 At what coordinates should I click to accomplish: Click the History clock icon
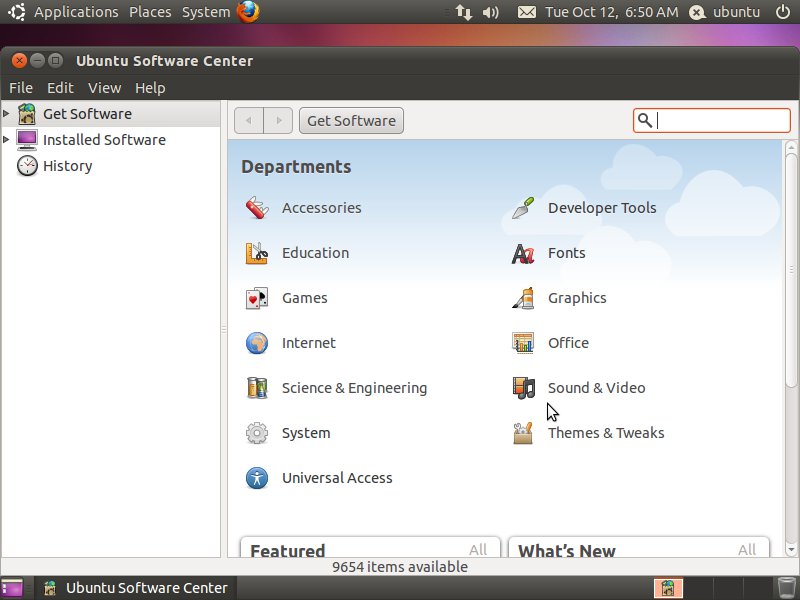(x=27, y=166)
